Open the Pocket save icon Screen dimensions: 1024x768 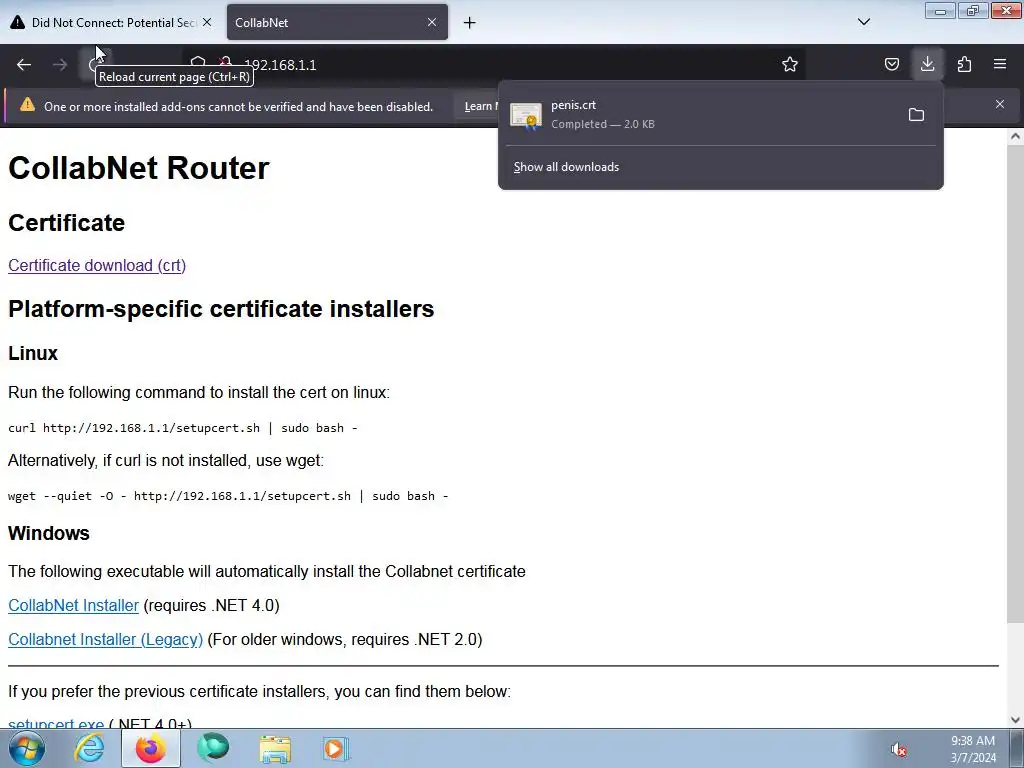point(891,64)
